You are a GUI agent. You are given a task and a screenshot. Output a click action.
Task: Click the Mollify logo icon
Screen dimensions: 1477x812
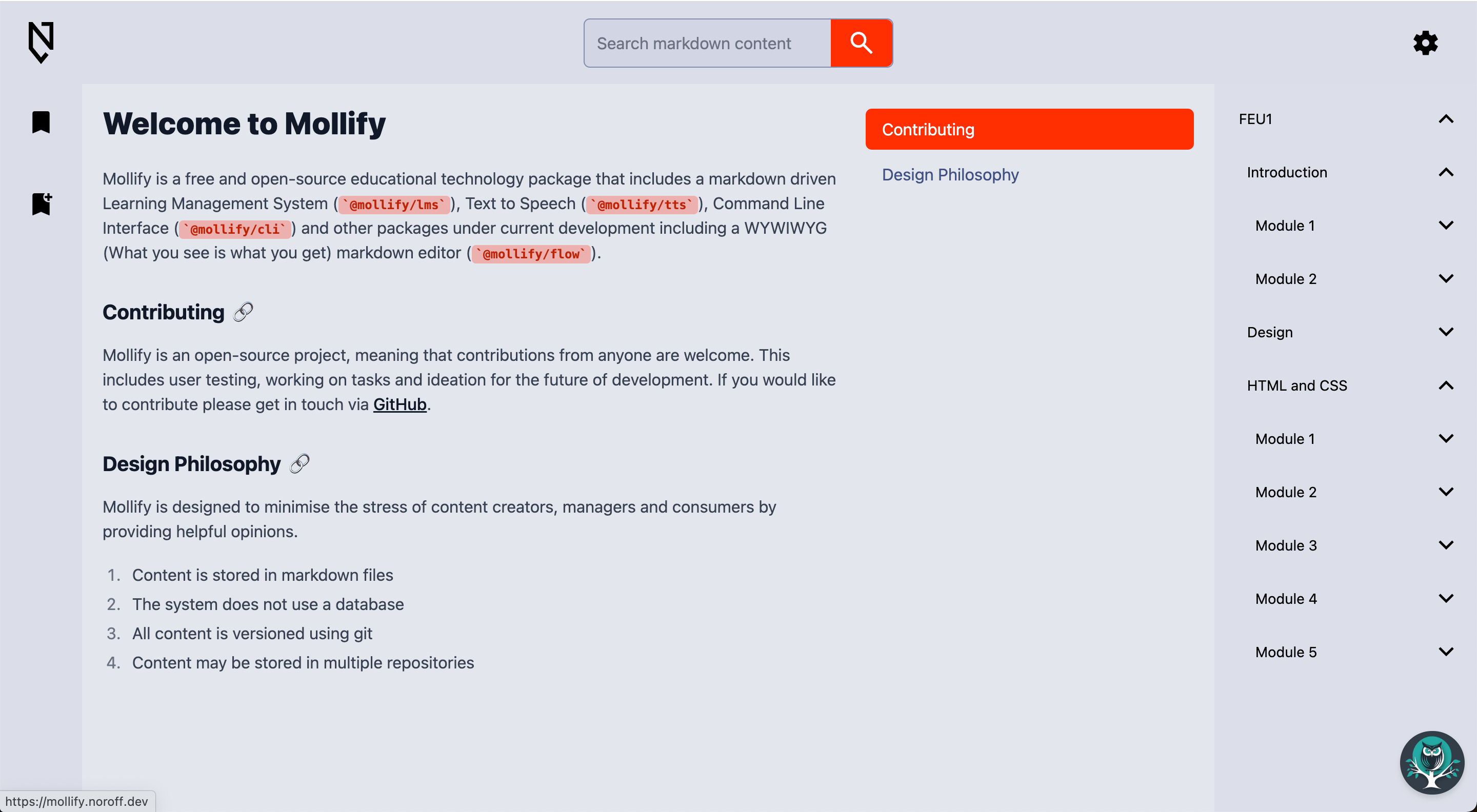[41, 42]
